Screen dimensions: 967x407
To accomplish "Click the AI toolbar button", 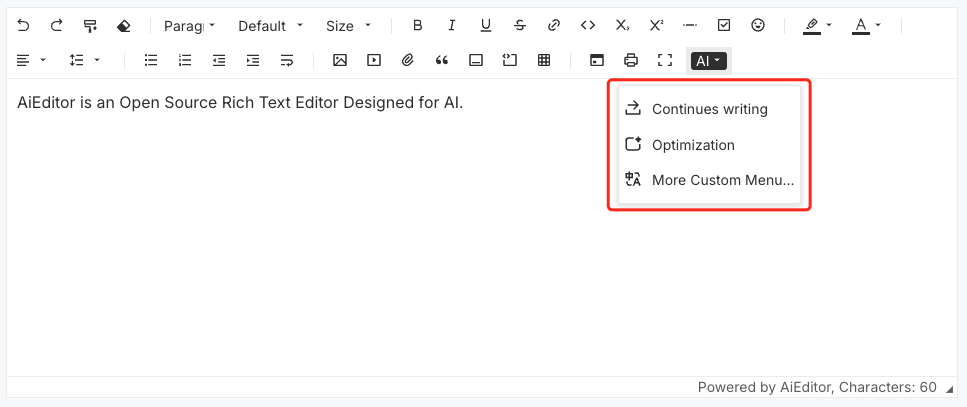I will pyautogui.click(x=709, y=60).
